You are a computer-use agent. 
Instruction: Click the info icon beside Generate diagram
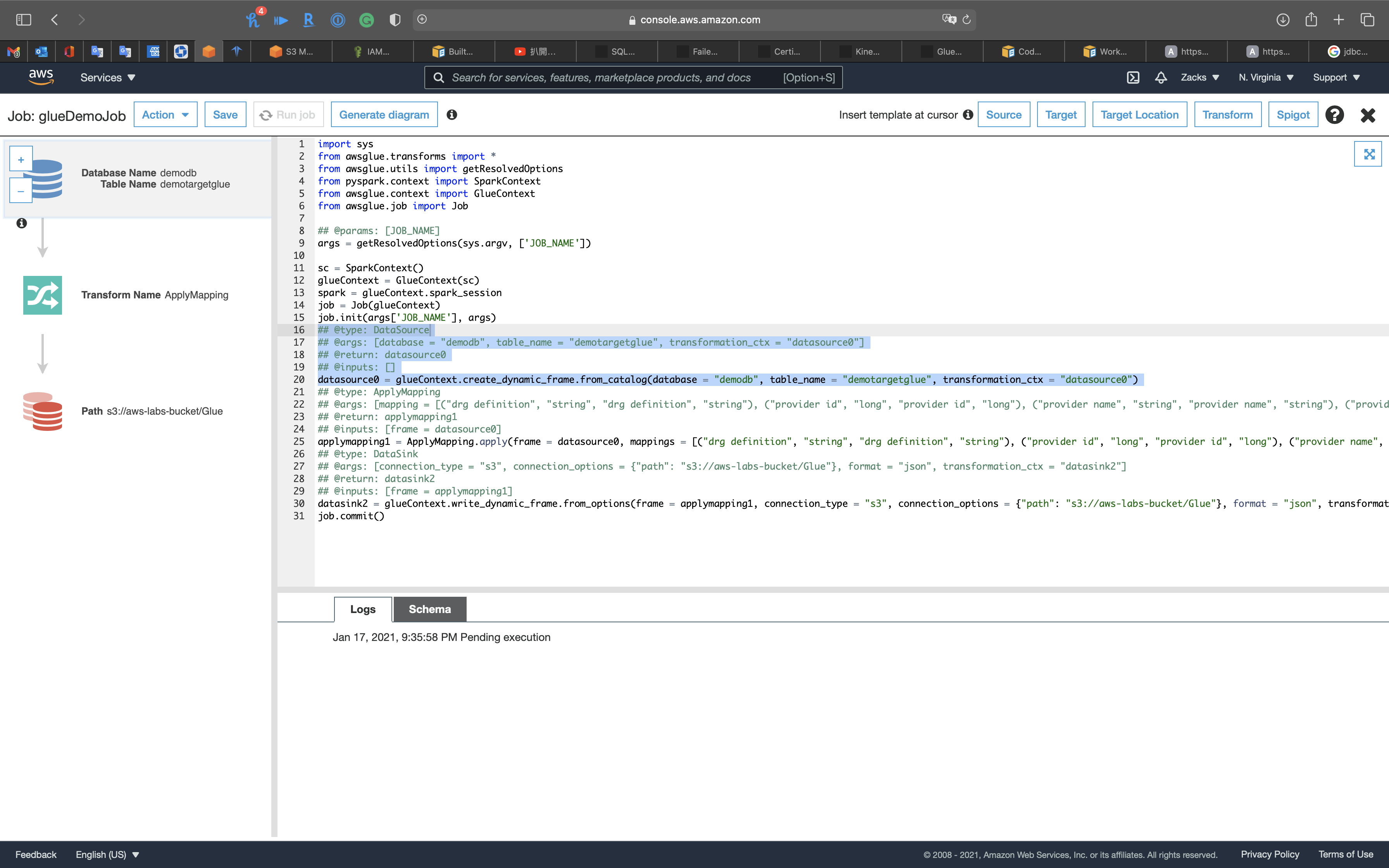(x=452, y=115)
